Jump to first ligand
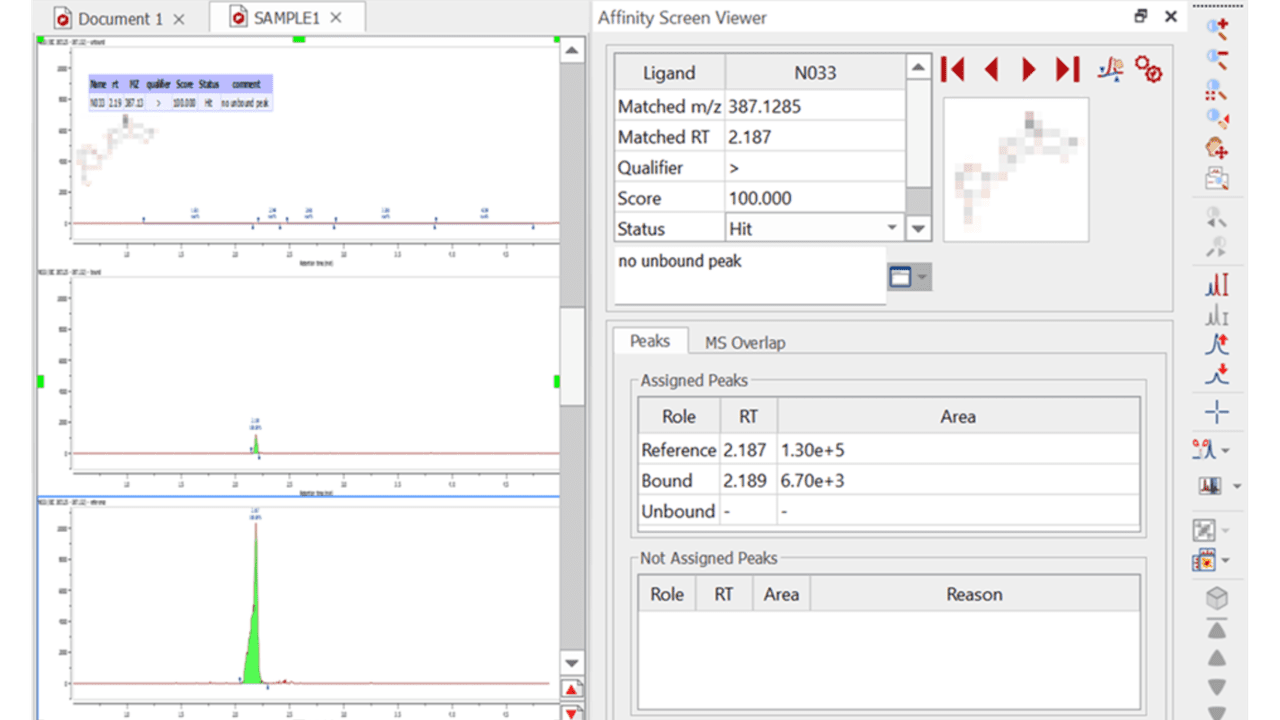 (953, 69)
